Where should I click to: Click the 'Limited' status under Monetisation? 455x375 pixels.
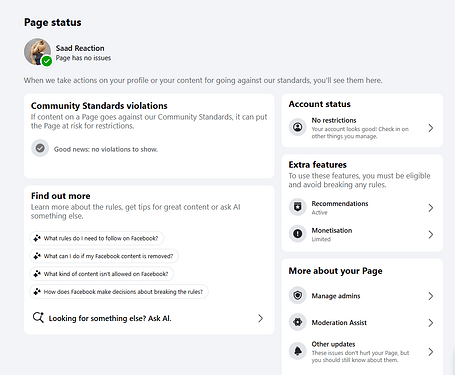321,239
